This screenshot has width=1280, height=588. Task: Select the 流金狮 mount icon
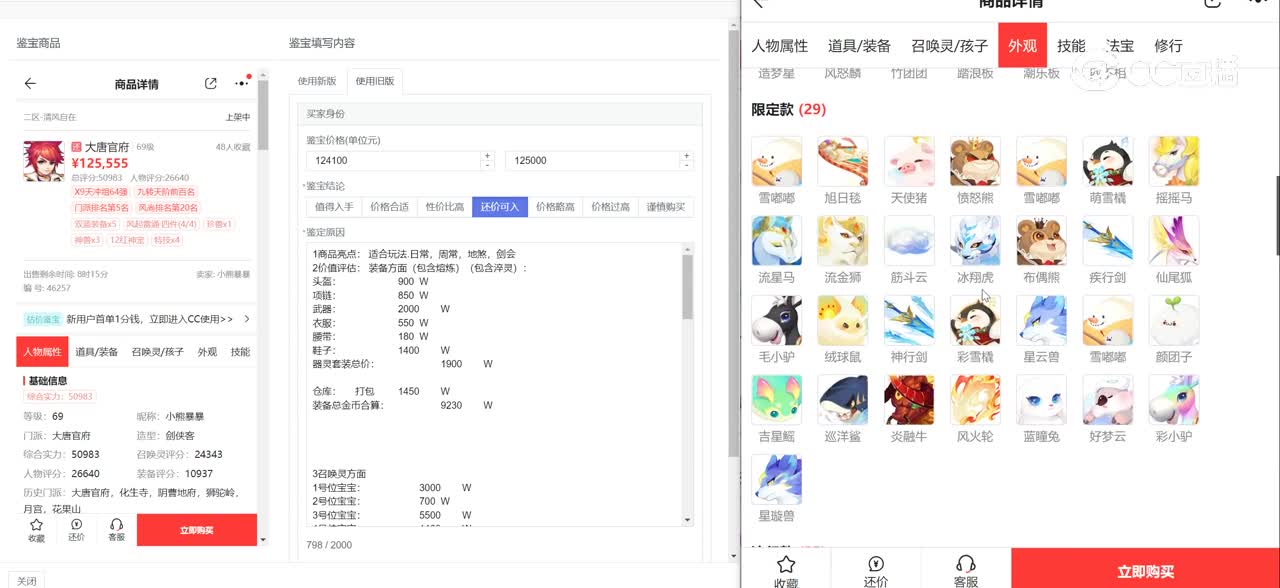pyautogui.click(x=843, y=241)
